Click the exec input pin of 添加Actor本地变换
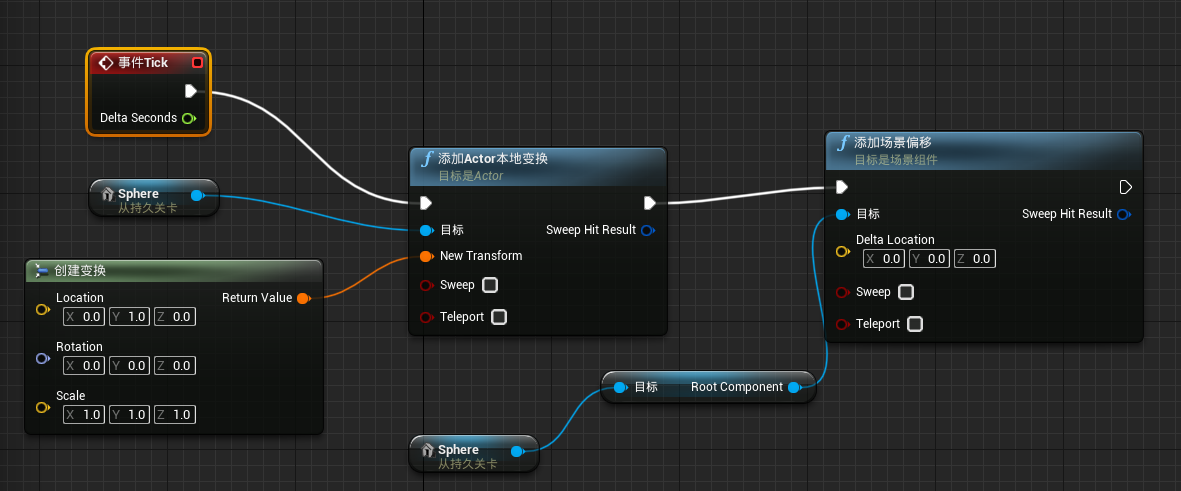Screen dimensions: 1181x491 426,203
